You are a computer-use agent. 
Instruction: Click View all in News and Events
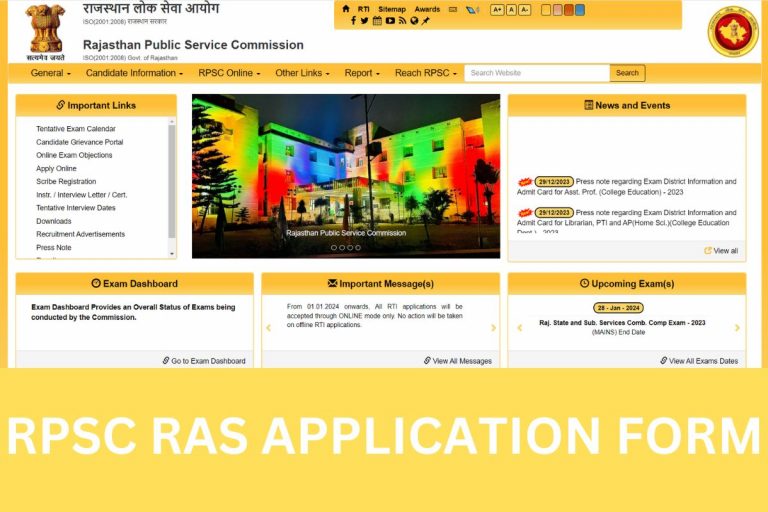(x=721, y=251)
